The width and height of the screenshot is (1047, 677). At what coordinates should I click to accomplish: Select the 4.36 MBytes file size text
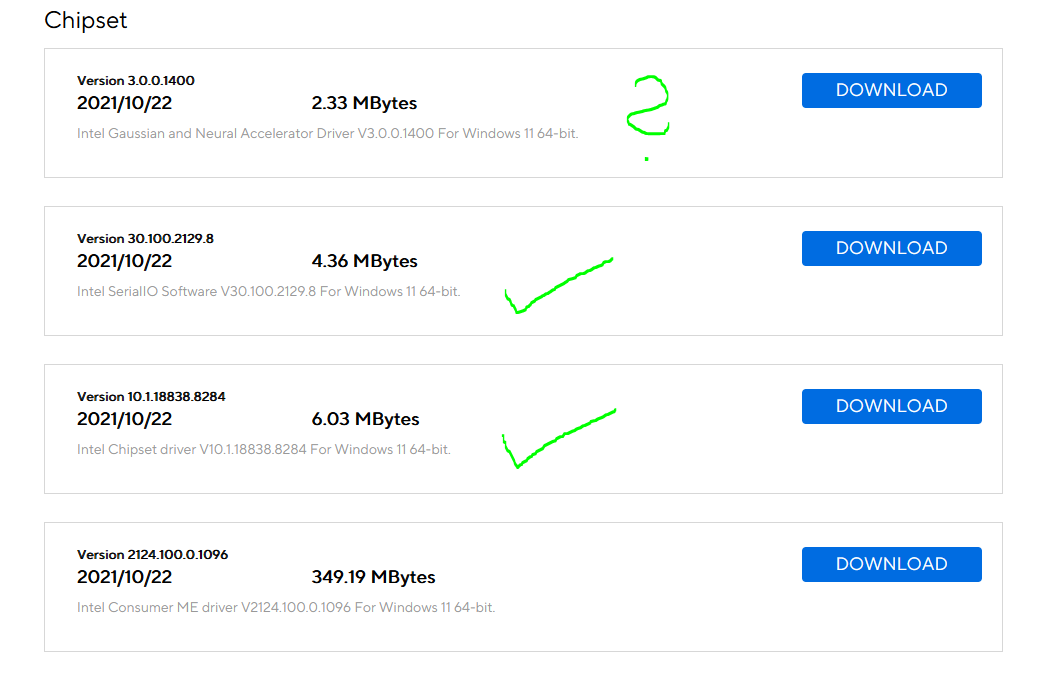click(x=364, y=261)
